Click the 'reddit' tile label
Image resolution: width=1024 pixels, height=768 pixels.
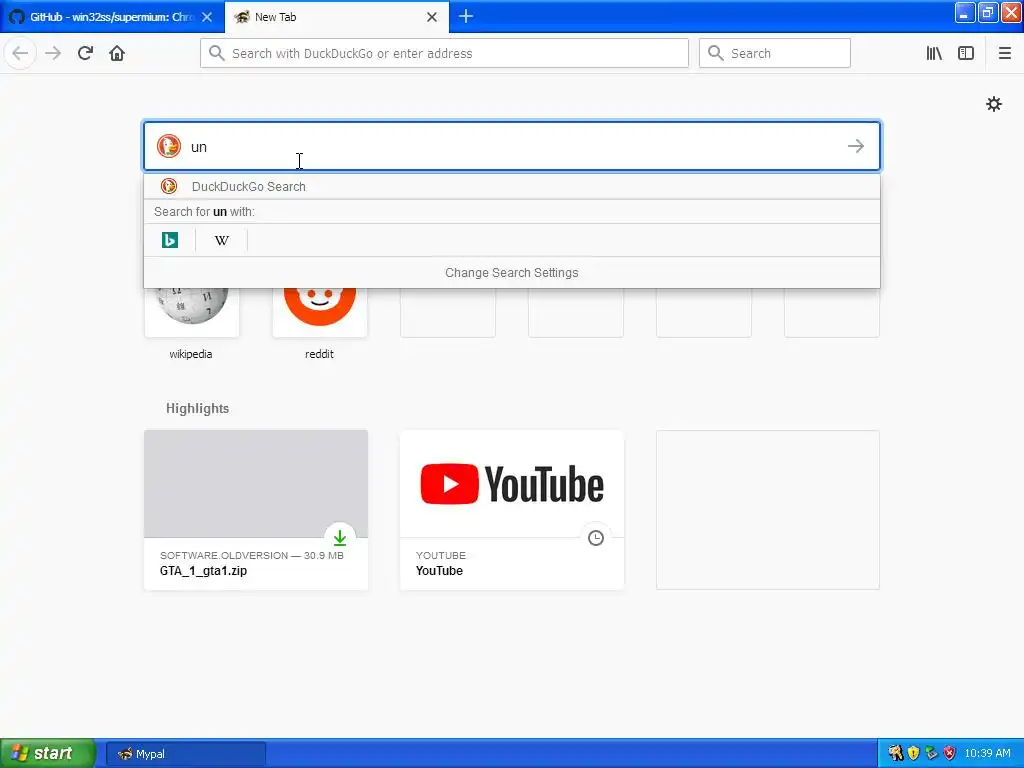pyautogui.click(x=319, y=354)
